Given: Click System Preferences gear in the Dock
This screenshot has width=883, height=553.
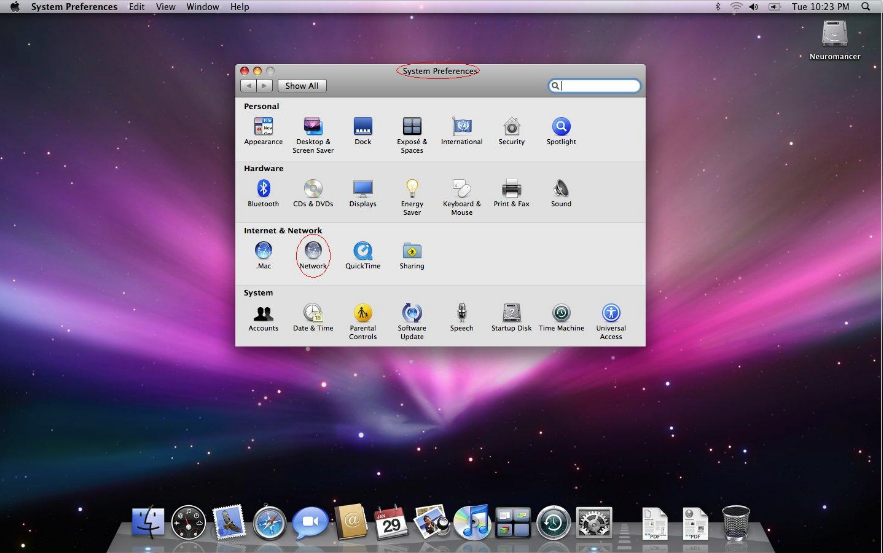Looking at the screenshot, I should [x=594, y=523].
